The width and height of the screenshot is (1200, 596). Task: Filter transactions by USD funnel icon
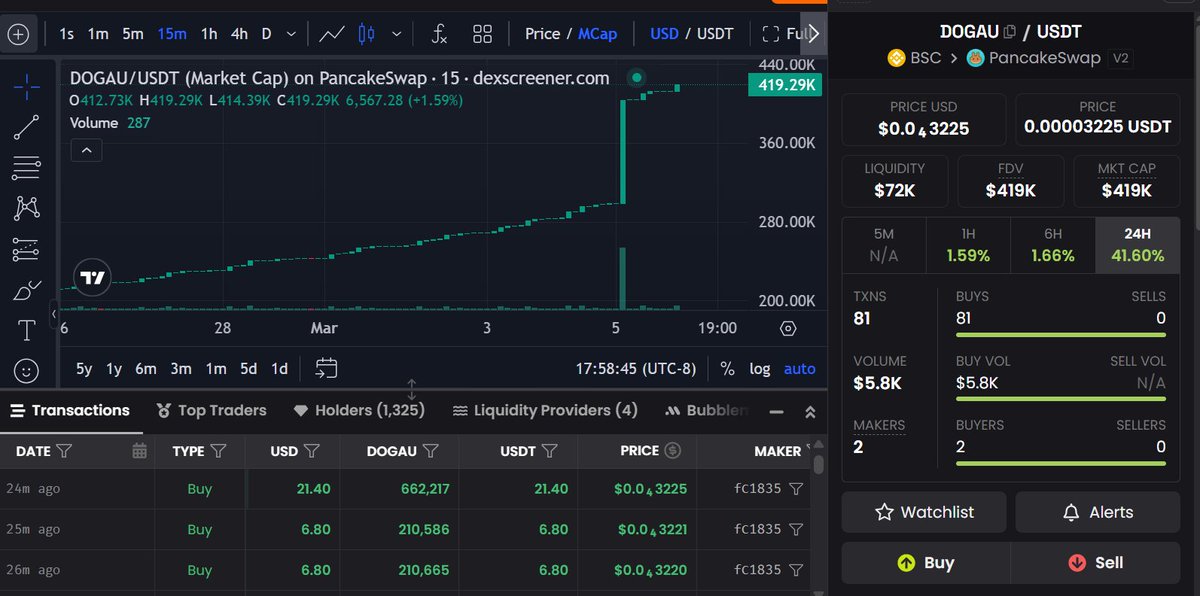click(312, 451)
